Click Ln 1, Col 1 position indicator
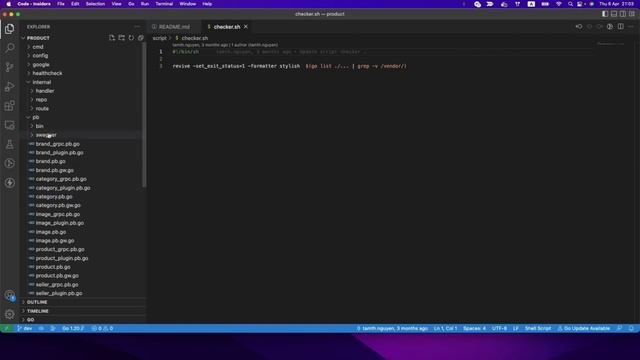This screenshot has height=360, width=640. (445, 328)
